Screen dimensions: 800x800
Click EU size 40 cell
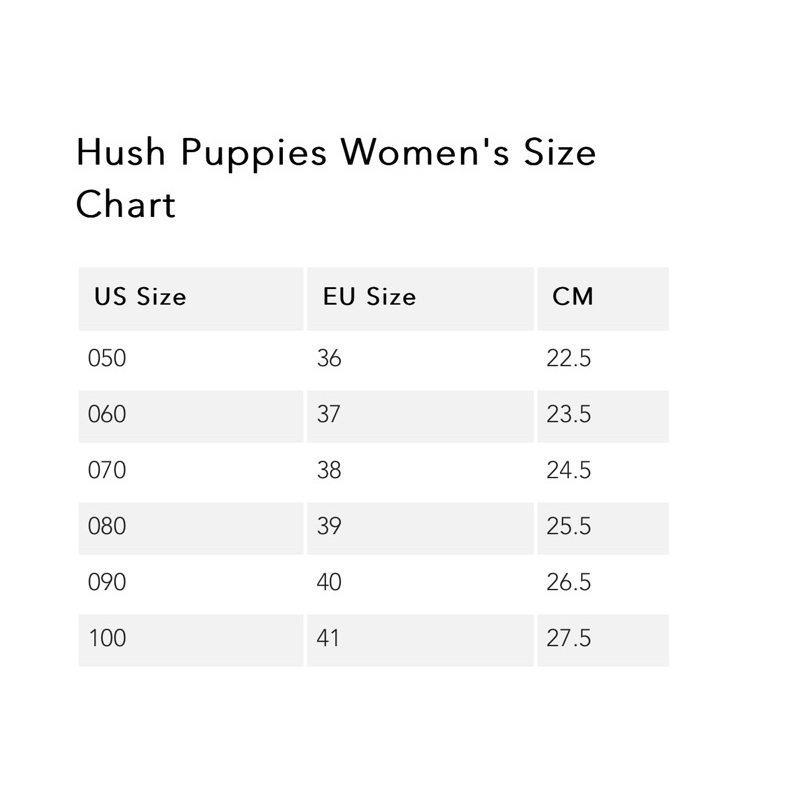click(329, 582)
